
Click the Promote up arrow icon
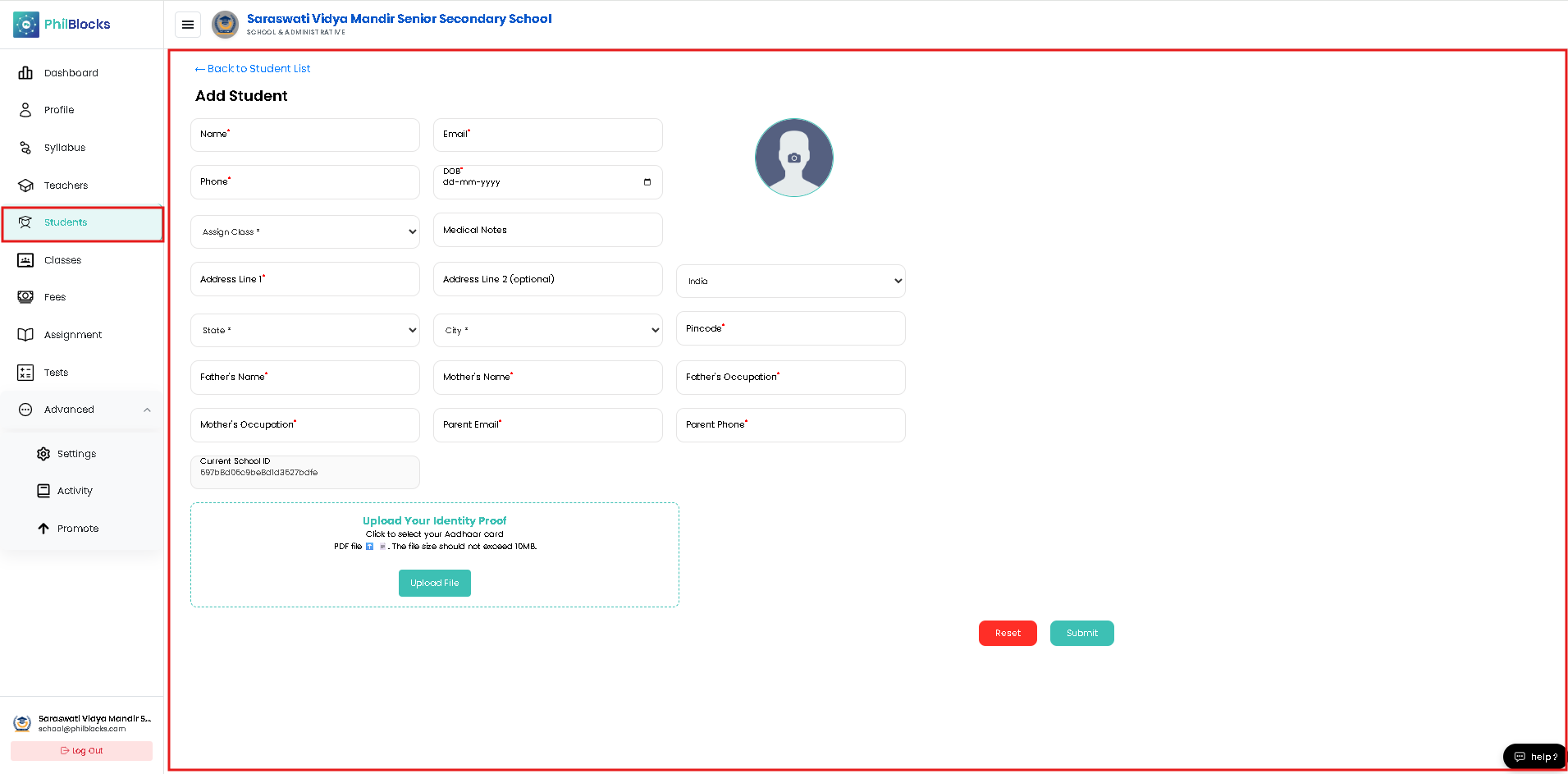click(x=43, y=529)
